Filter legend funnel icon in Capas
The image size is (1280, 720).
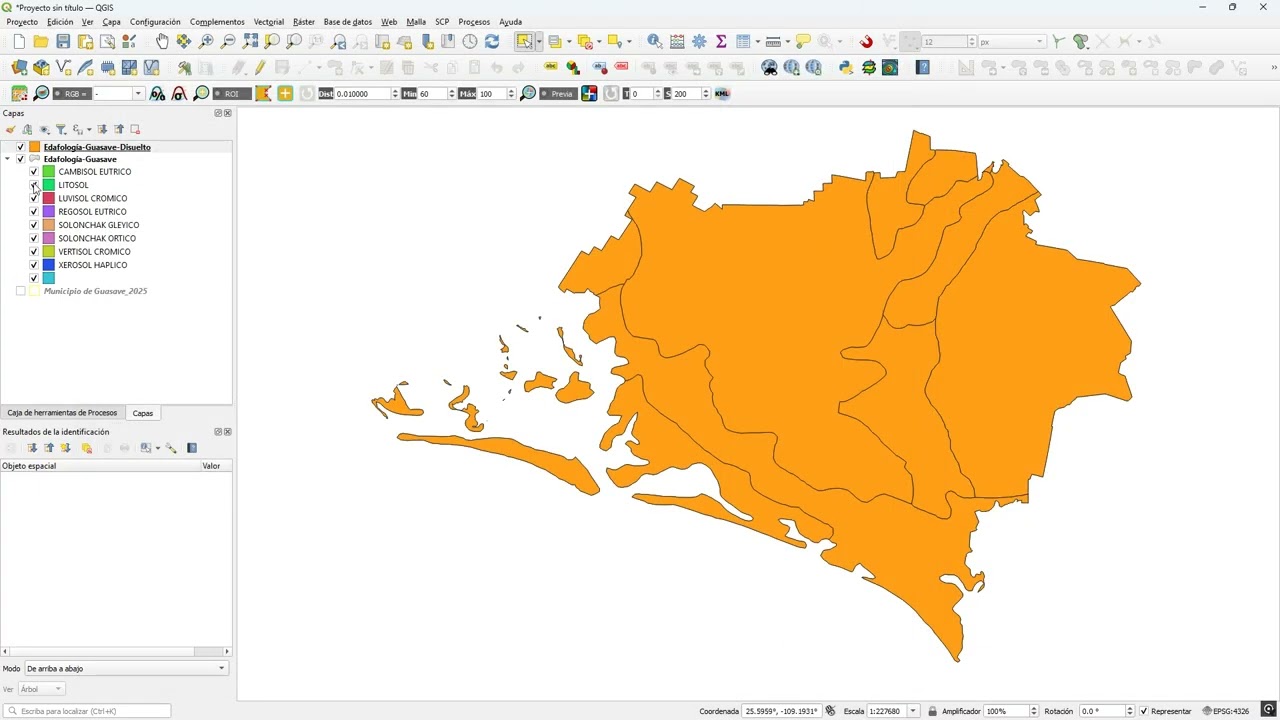pos(60,129)
